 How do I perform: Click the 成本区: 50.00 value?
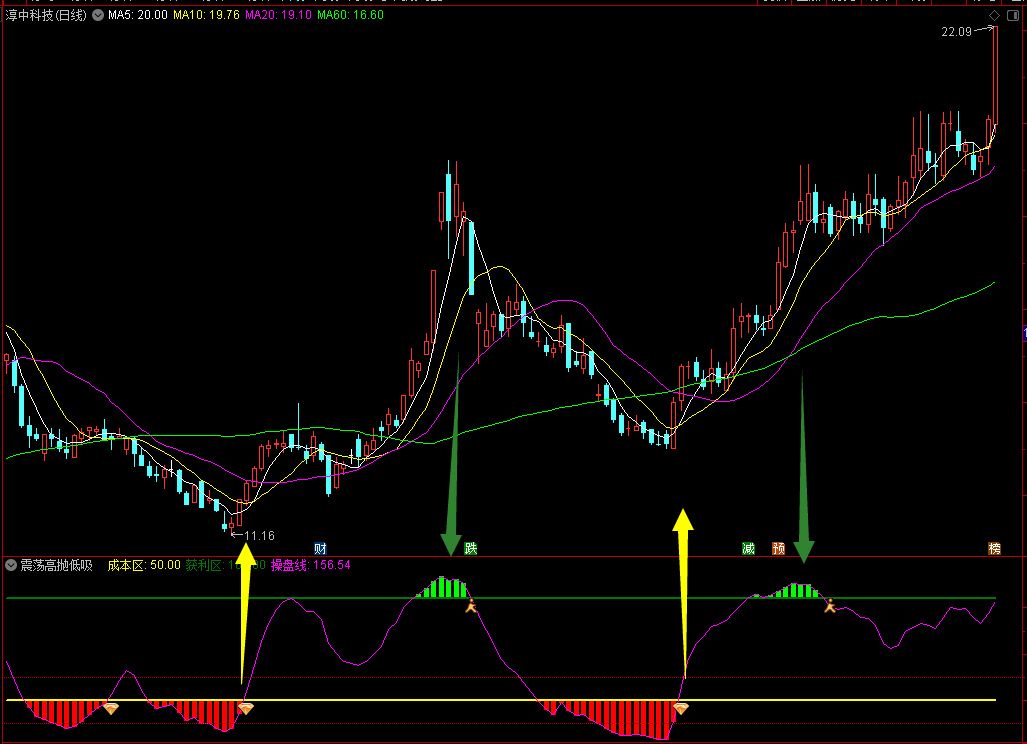pyautogui.click(x=144, y=565)
